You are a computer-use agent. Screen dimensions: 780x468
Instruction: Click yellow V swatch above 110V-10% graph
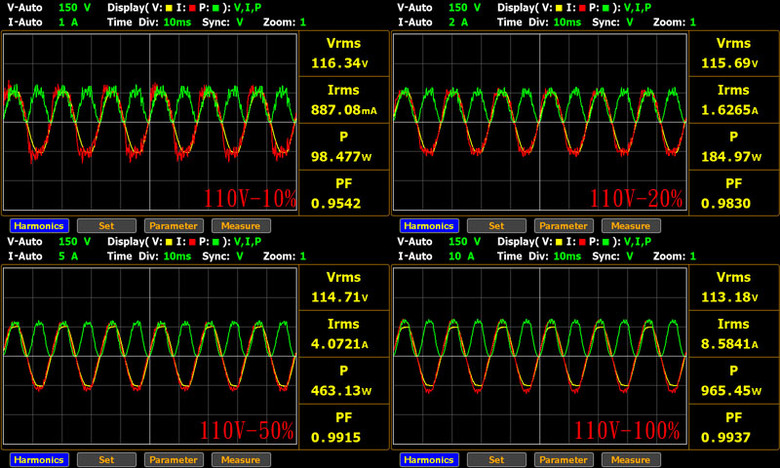click(169, 8)
